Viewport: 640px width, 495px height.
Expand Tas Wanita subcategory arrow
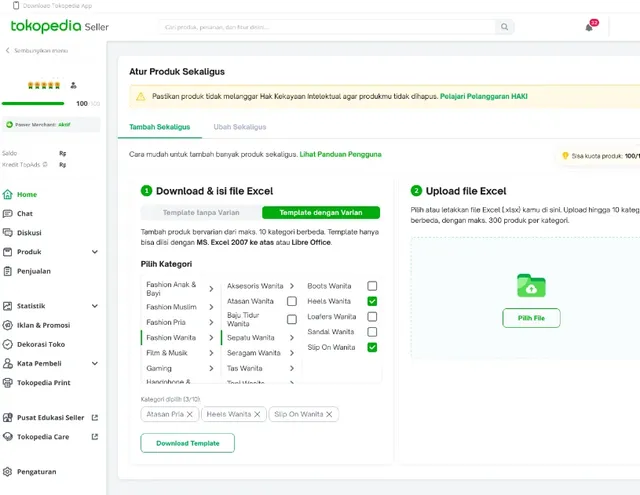coord(292,368)
